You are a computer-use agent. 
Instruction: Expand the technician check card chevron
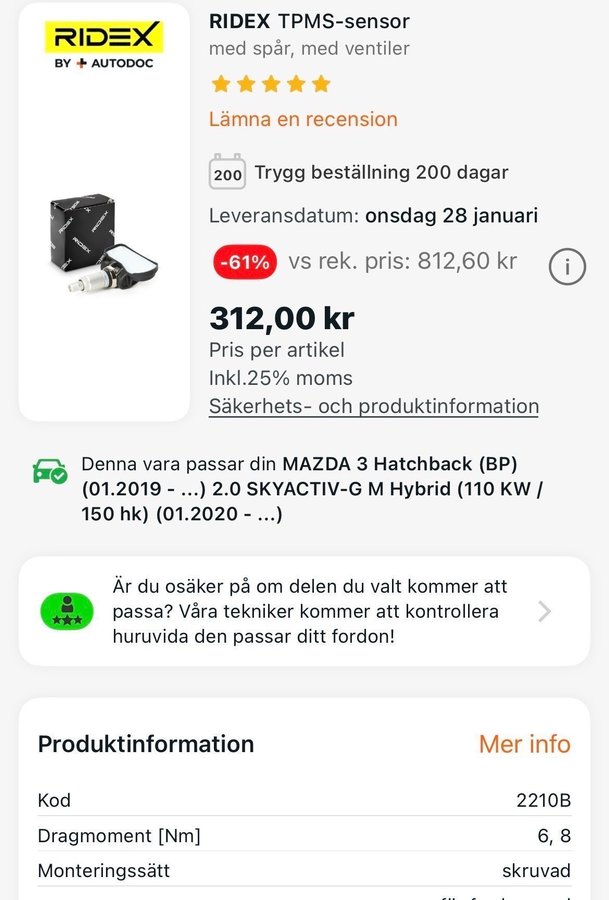pos(544,611)
